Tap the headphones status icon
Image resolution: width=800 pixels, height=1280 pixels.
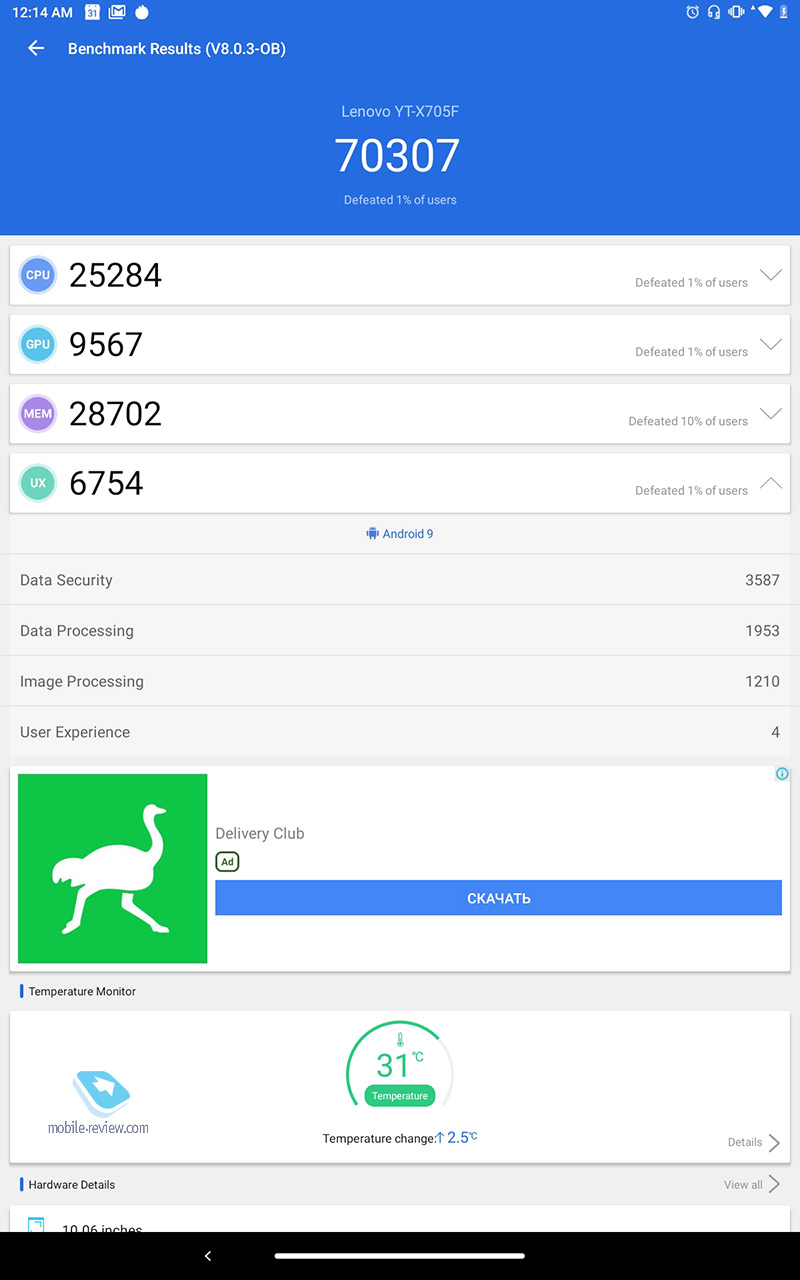point(714,12)
